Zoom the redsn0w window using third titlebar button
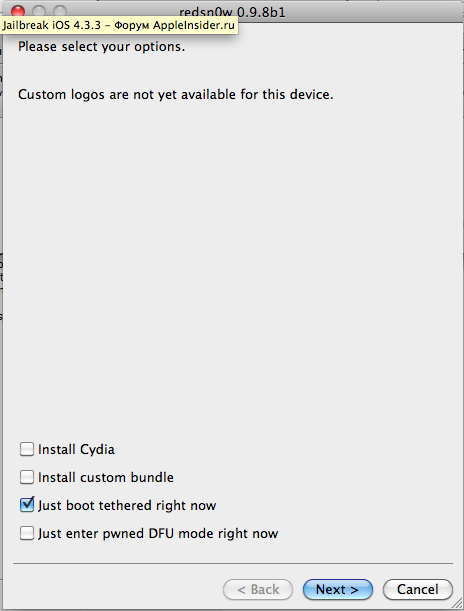464x611 pixels. point(60,11)
